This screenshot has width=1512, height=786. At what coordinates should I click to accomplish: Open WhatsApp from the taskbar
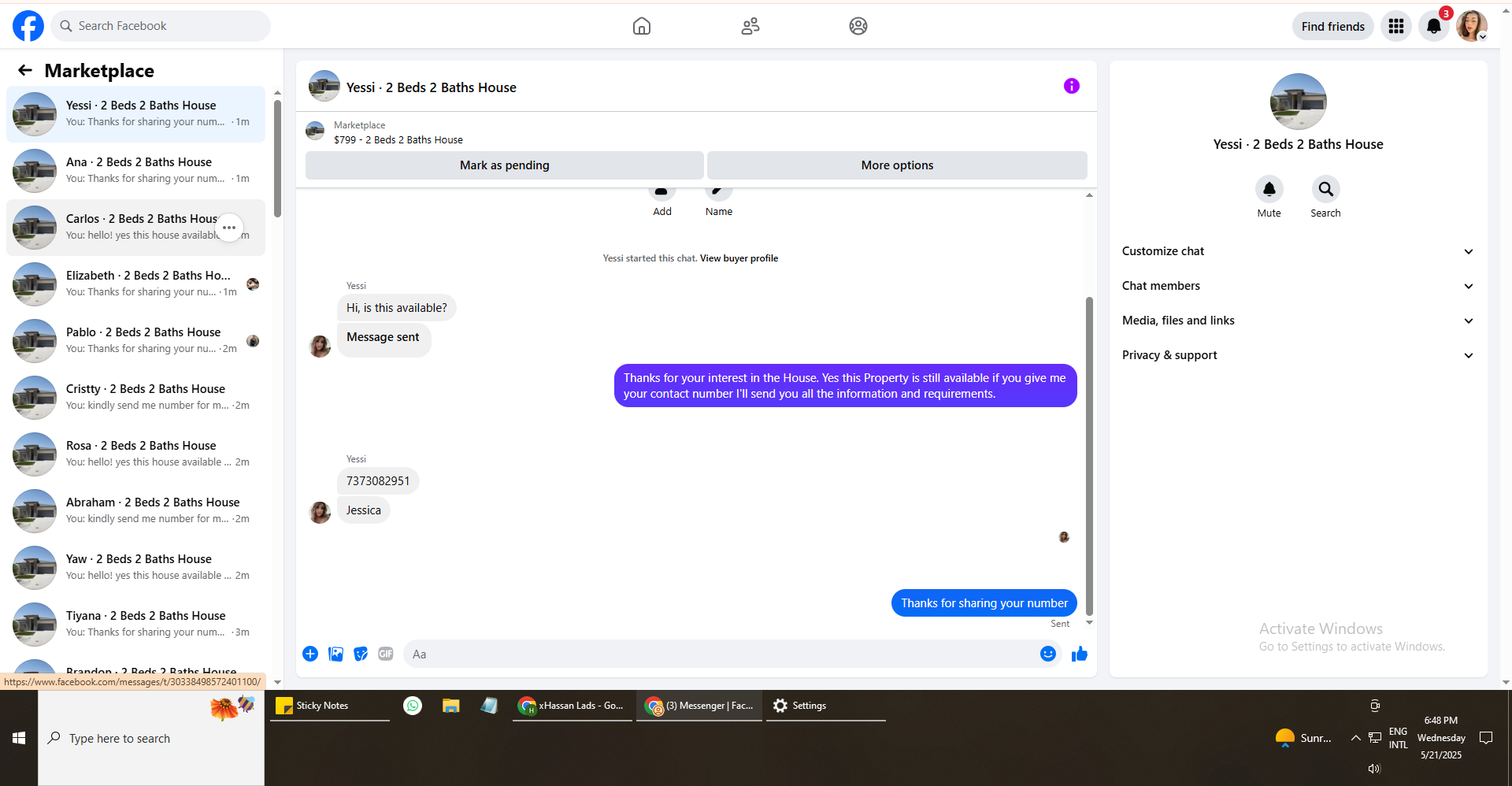point(413,706)
